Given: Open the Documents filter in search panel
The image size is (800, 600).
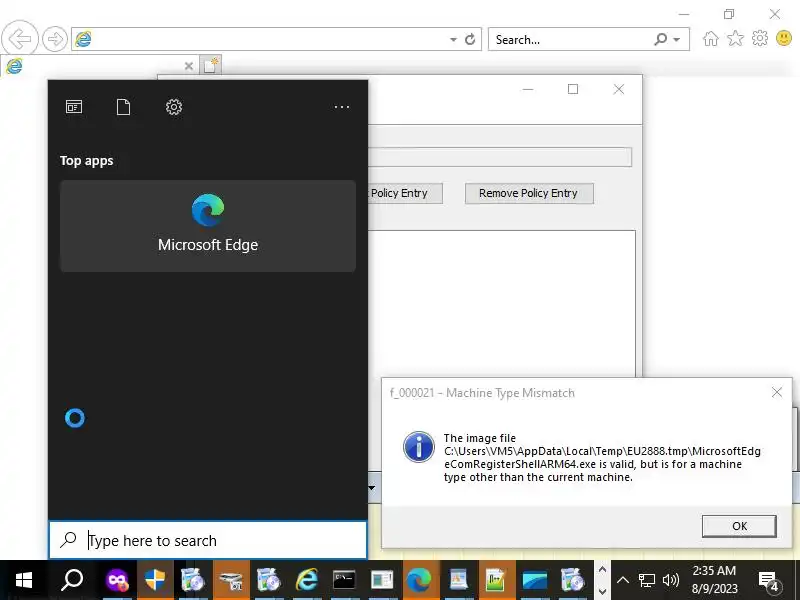Looking at the screenshot, I should tap(123, 107).
